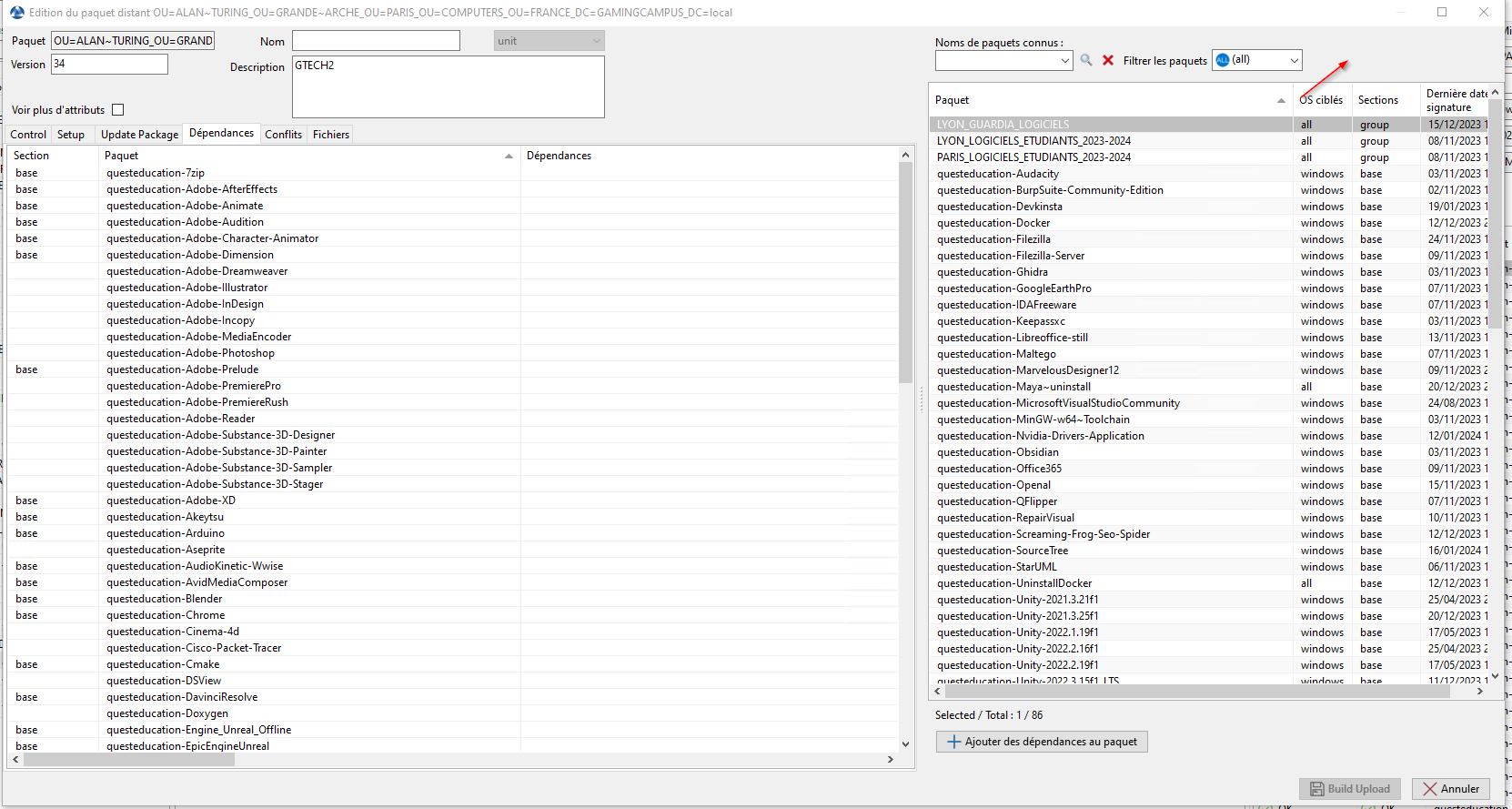The image size is (1512, 809).
Task: Select questeducation-Obsidian in known packages
Action: click(1209, 452)
